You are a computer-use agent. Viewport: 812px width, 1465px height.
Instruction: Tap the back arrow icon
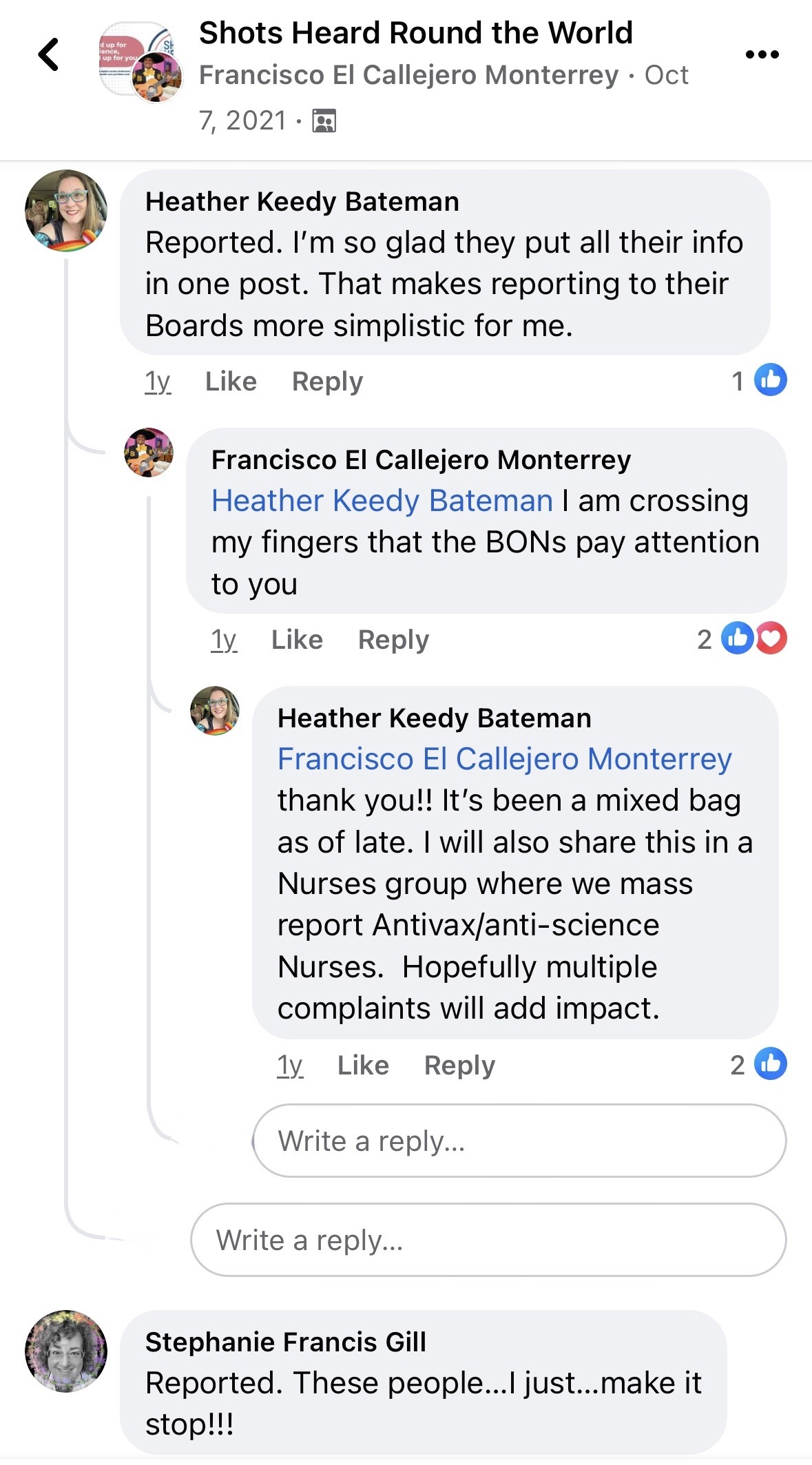pos(48,54)
